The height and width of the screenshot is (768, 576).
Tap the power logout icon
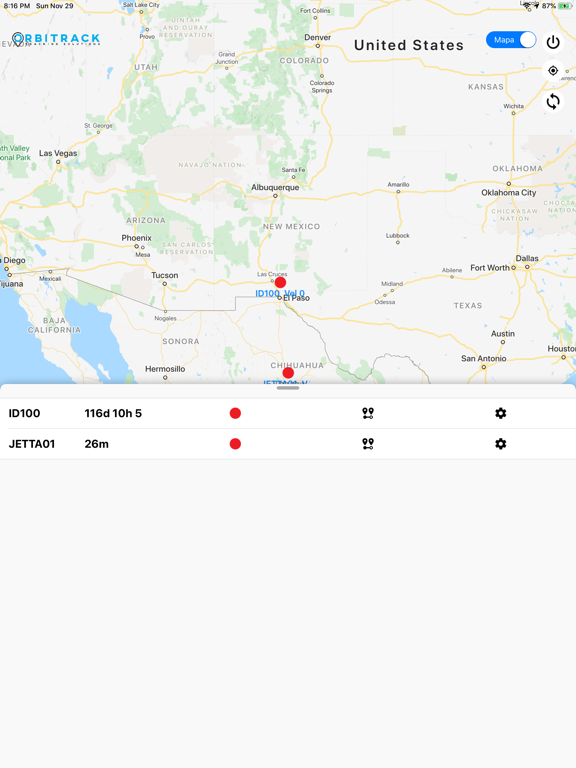(553, 42)
